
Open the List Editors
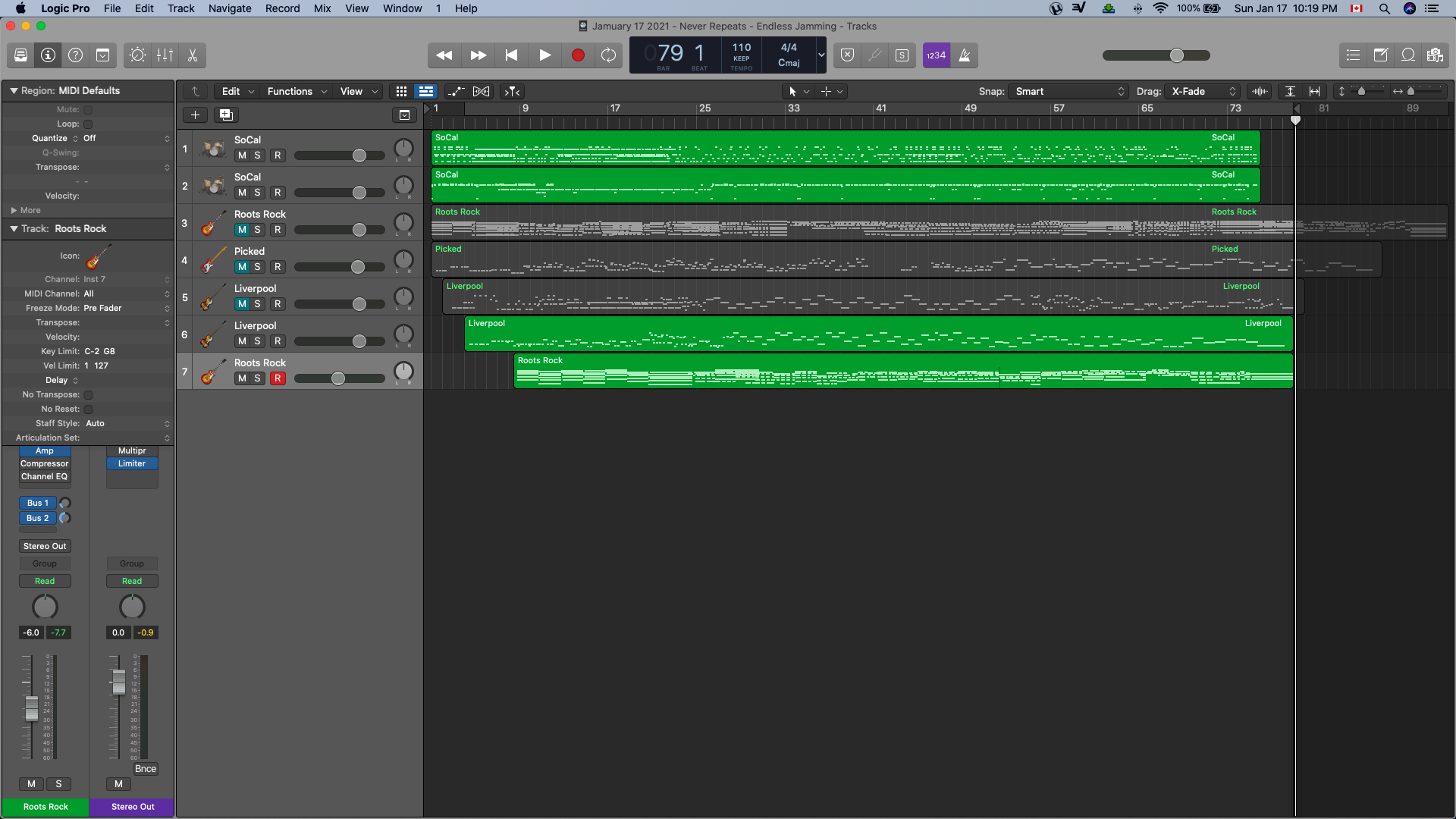1354,55
